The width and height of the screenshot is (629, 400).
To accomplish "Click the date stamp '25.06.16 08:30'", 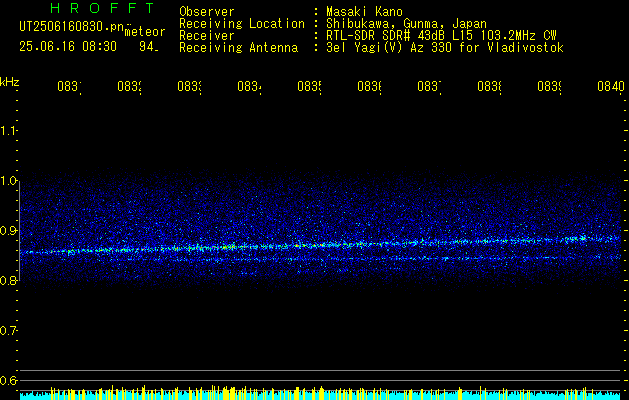I will [68, 47].
